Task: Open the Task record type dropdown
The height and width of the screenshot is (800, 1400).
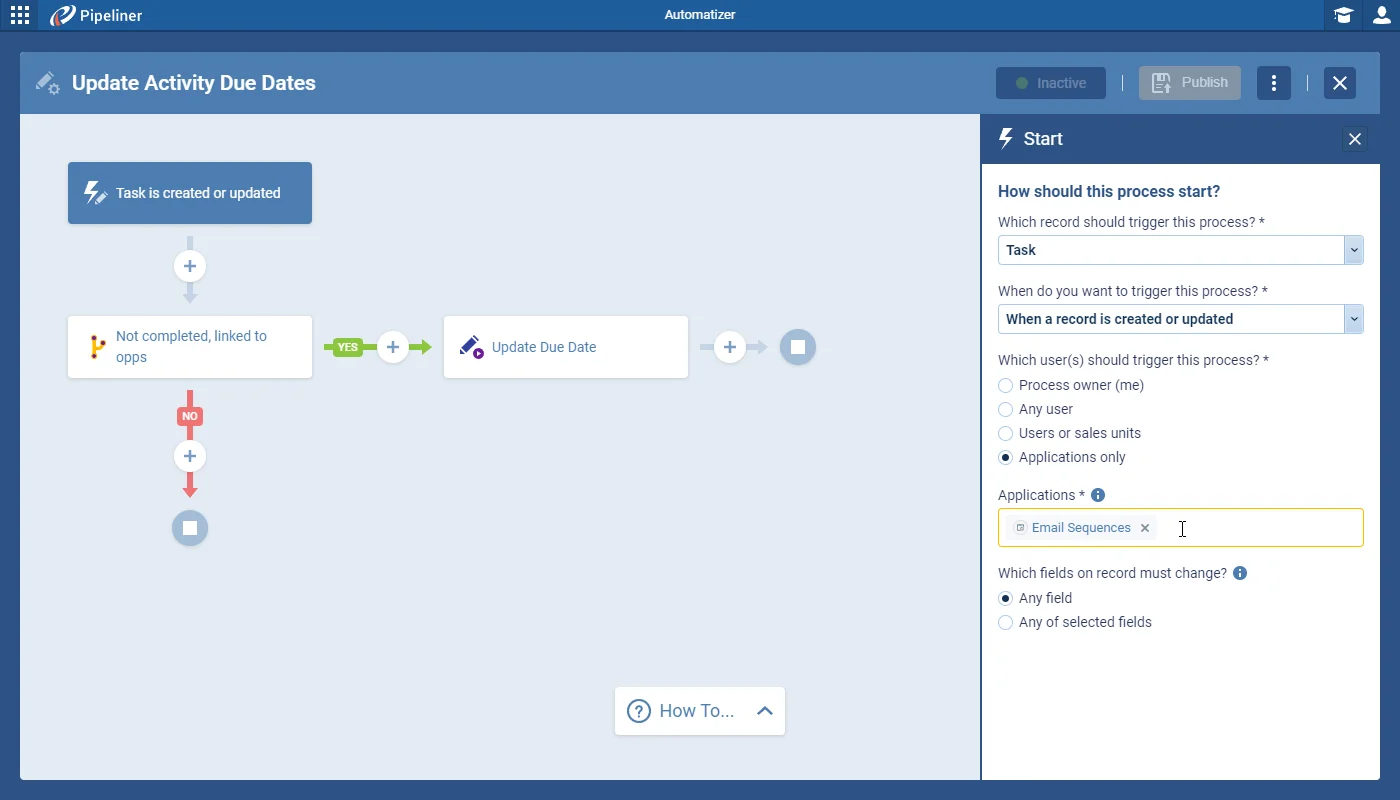Action: click(1180, 250)
